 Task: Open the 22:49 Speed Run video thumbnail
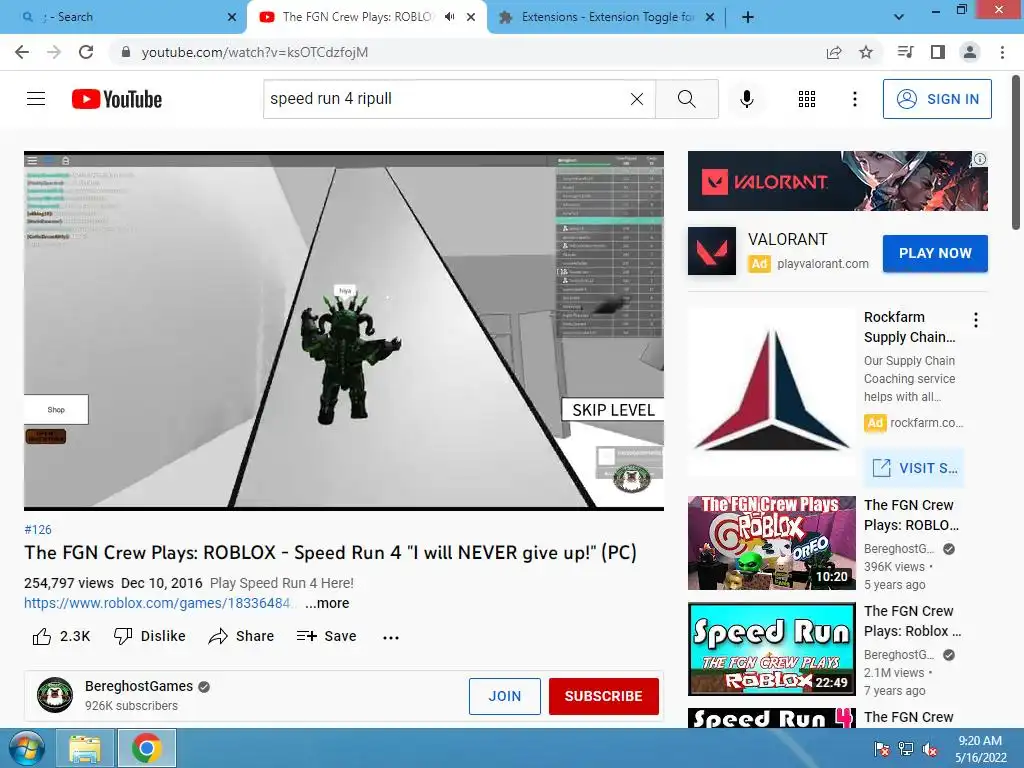771,648
